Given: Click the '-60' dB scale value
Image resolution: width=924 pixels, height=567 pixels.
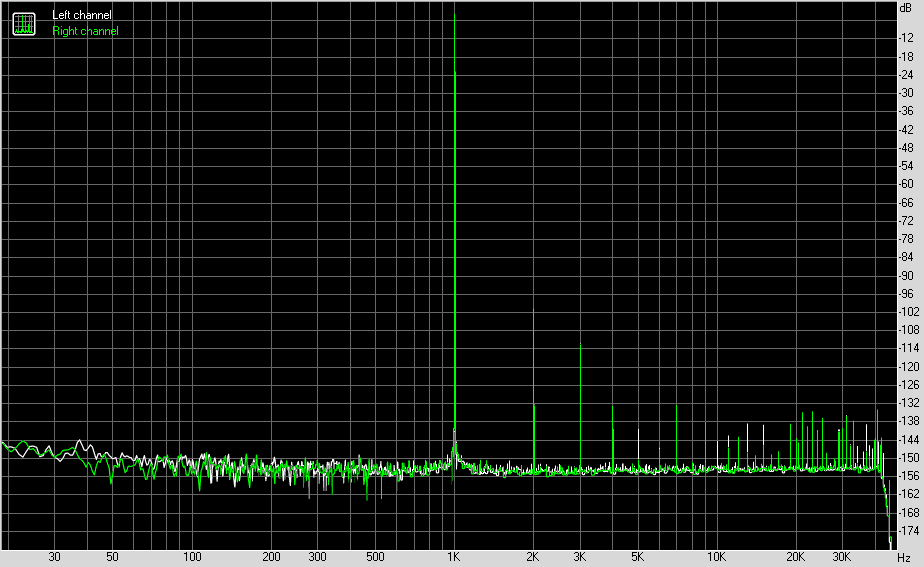Looking at the screenshot, I should coord(906,184).
